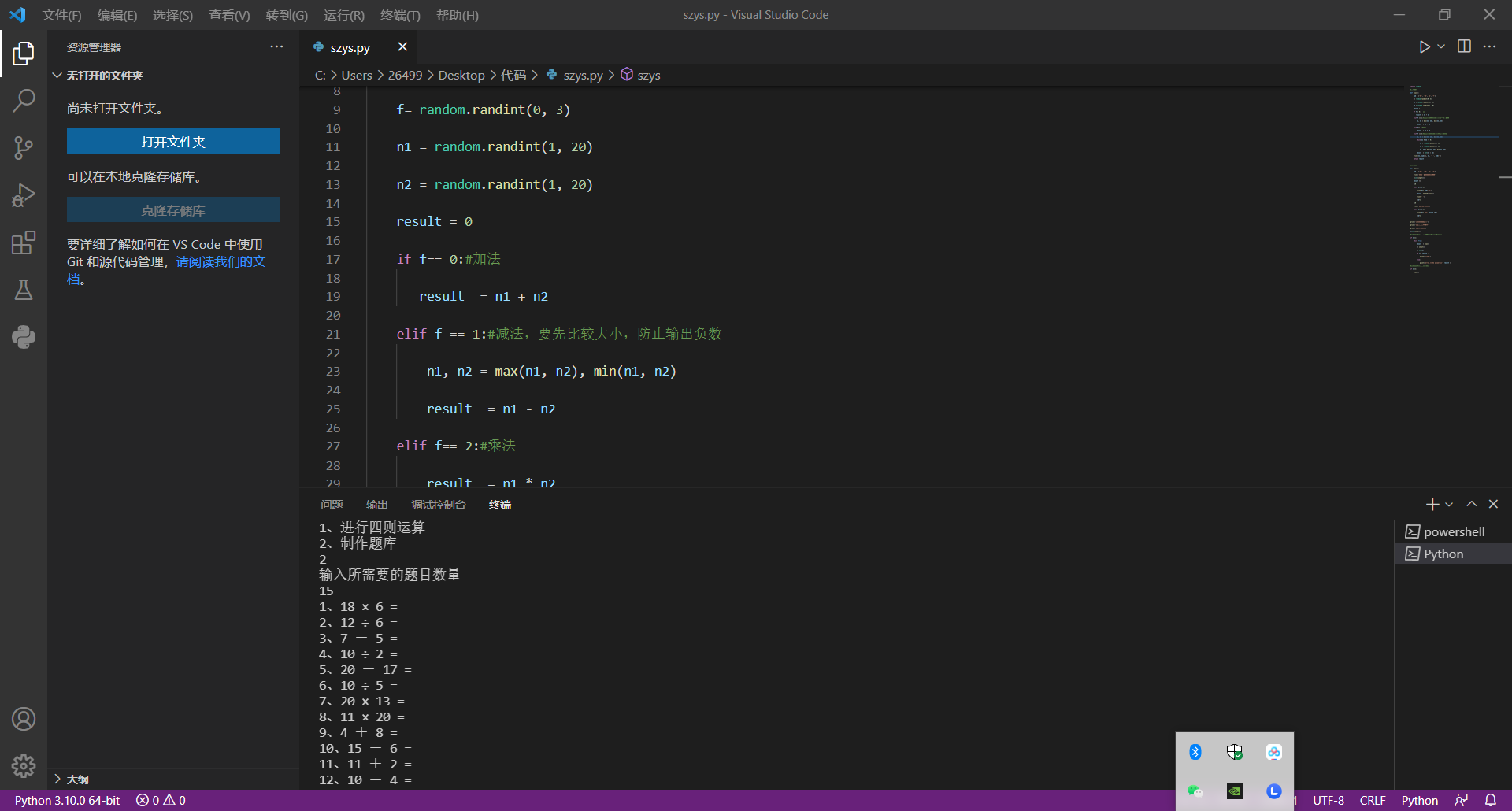The width and height of the screenshot is (1512, 811).
Task: Click the 打开文件夹 button
Action: pyautogui.click(x=173, y=142)
